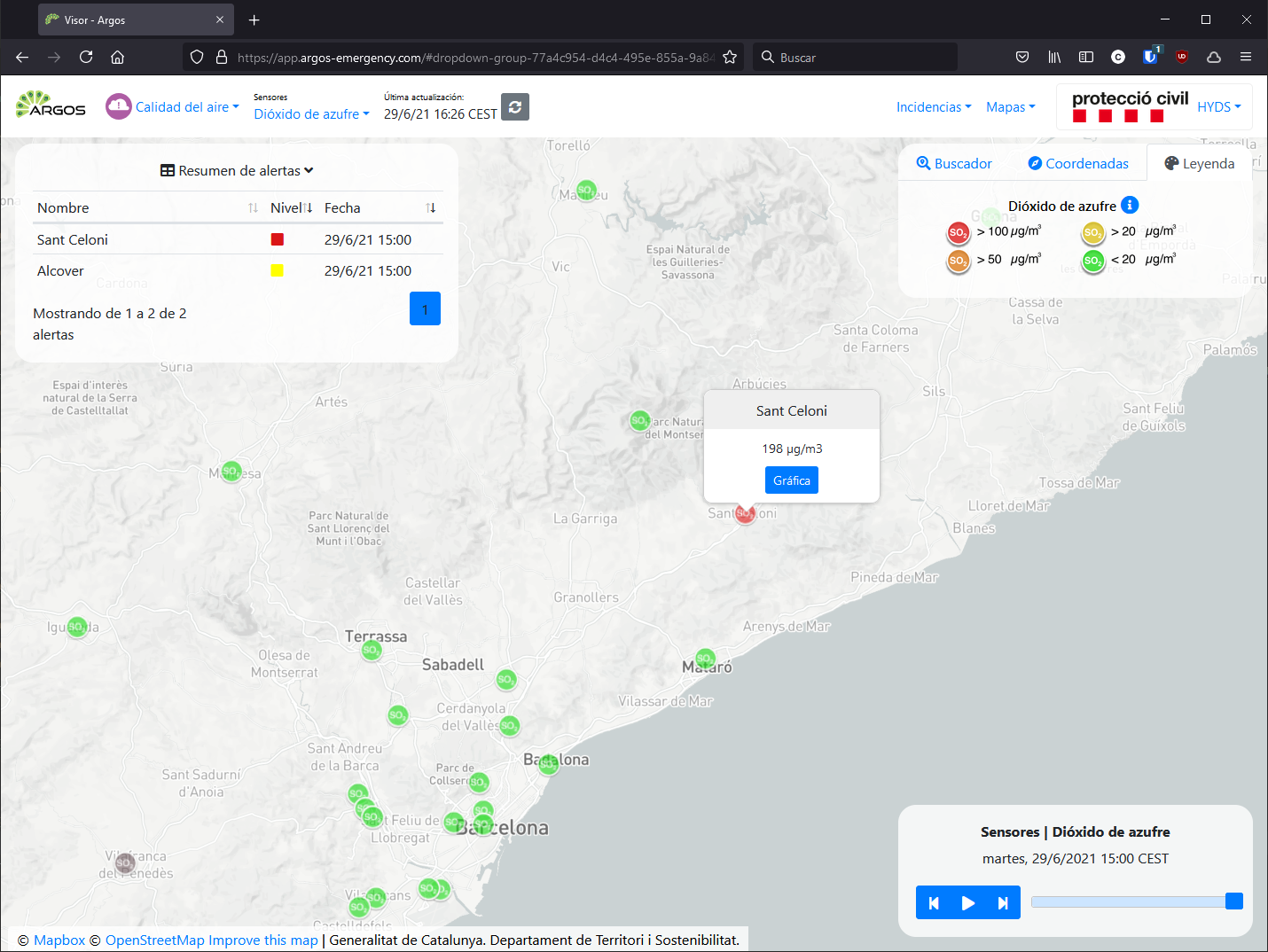Select the Sant Celoni alert row
Viewport: 1268px width, 952px height.
[238, 239]
